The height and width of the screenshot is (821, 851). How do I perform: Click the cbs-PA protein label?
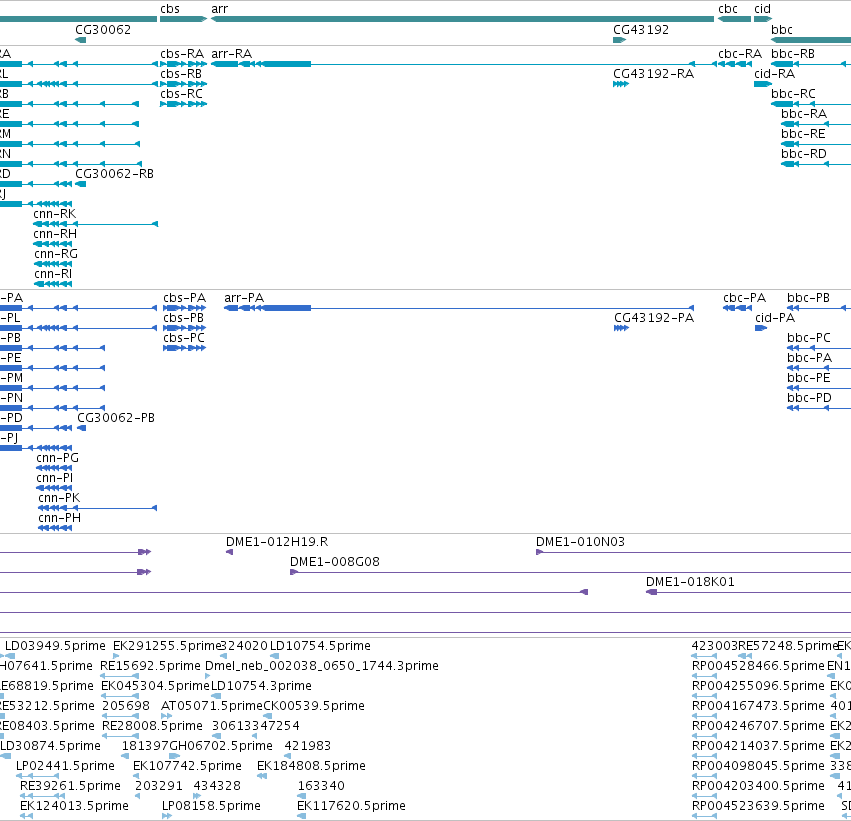coord(185,298)
